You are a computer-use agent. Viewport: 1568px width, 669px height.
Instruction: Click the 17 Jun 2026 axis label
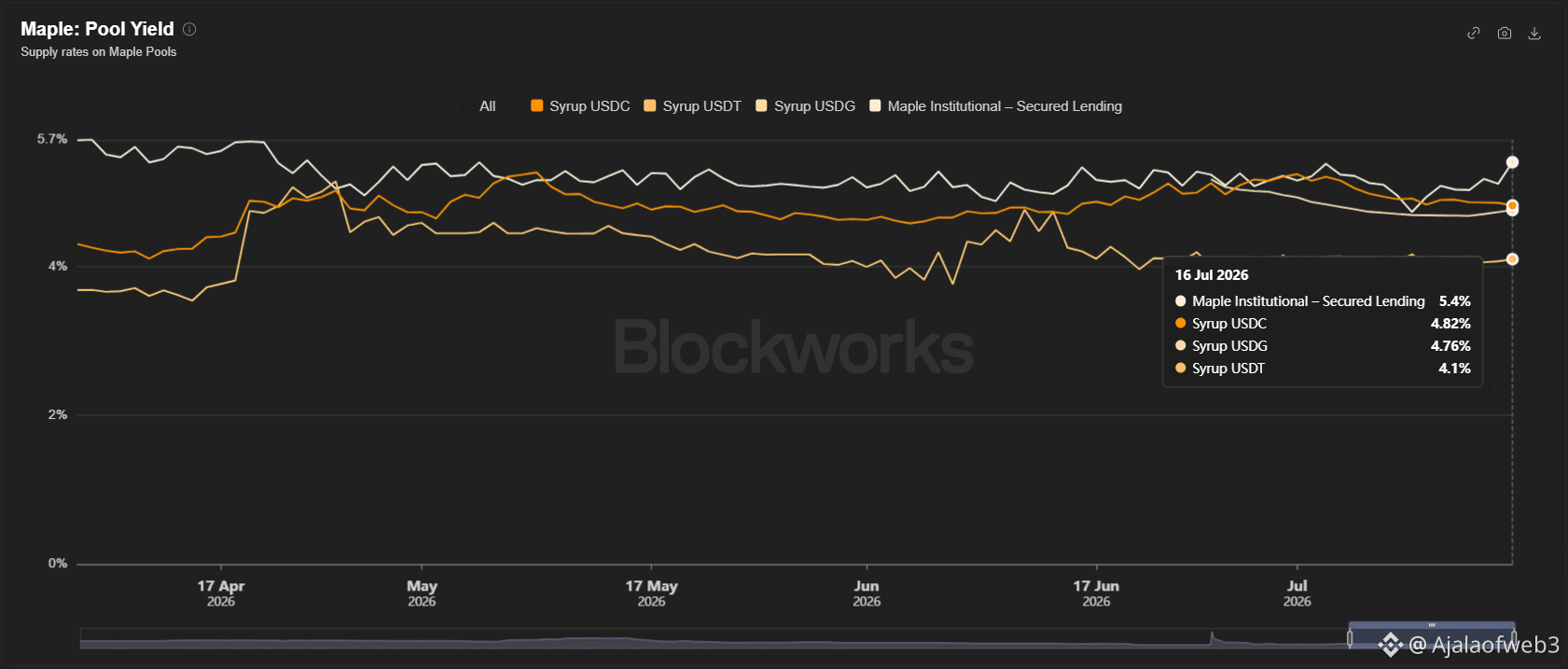click(x=1096, y=593)
